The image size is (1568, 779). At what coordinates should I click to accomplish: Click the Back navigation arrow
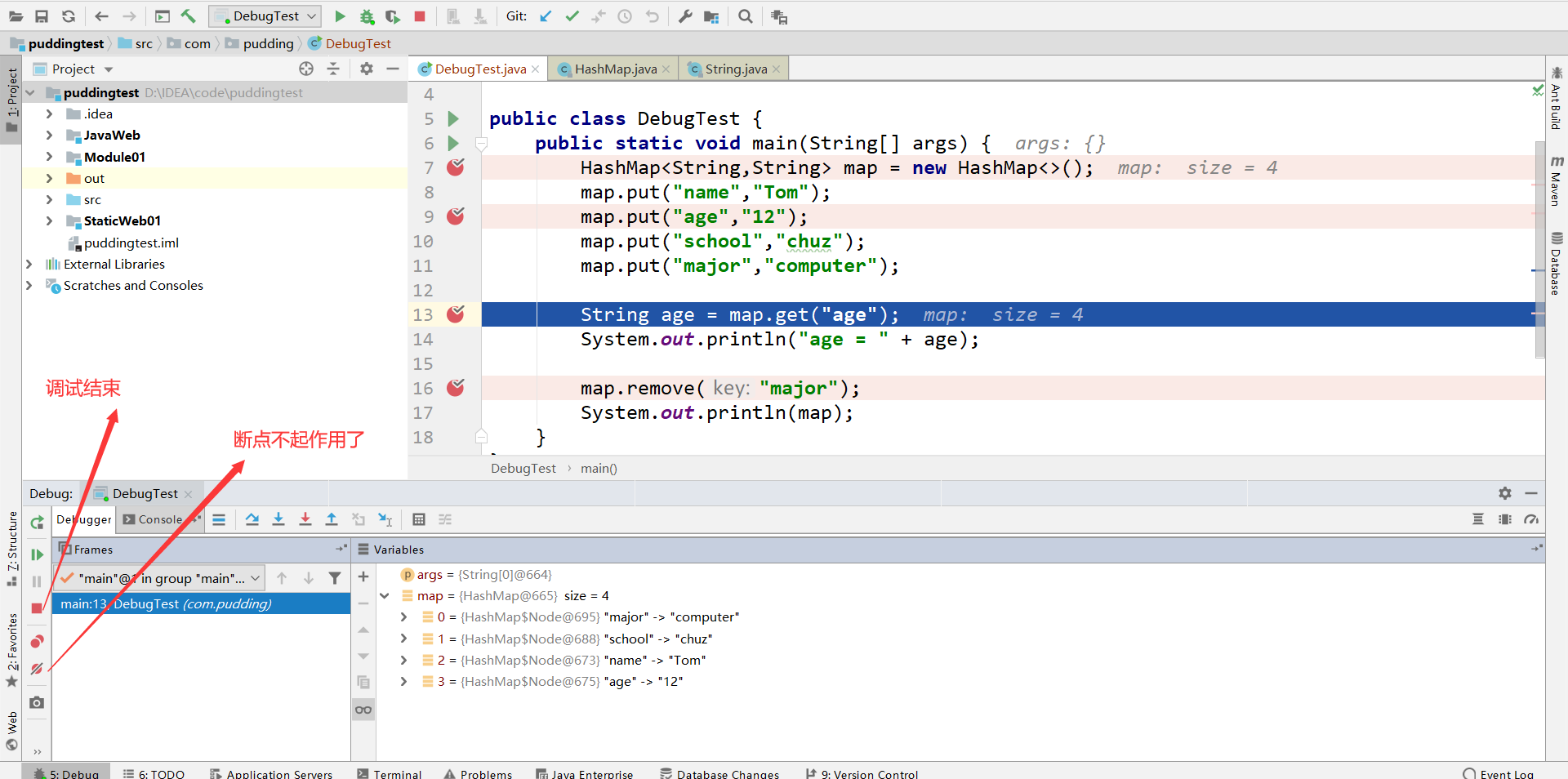click(101, 16)
